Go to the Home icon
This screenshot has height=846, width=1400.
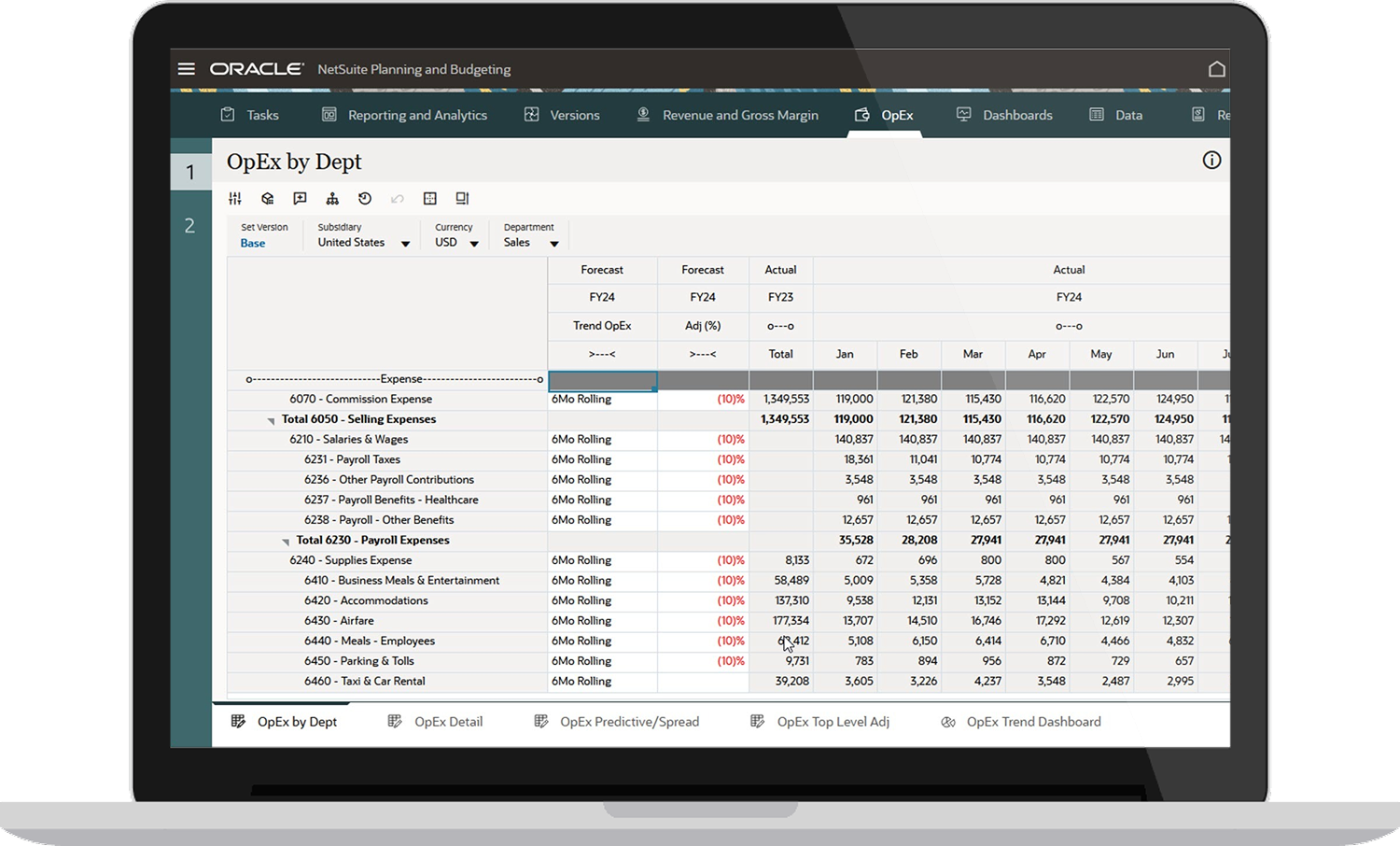1216,69
